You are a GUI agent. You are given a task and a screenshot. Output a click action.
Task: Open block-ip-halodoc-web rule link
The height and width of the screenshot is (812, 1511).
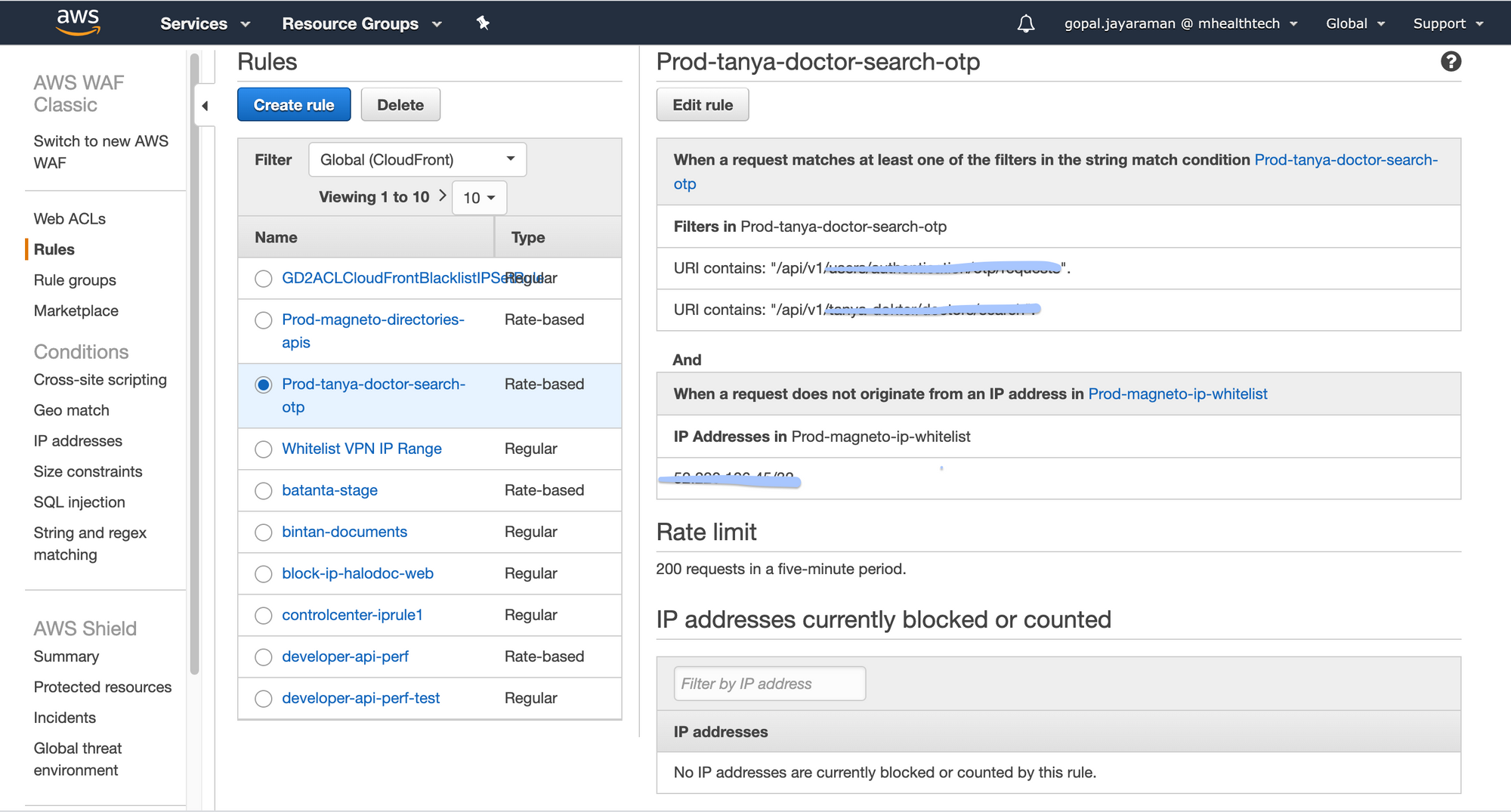(357, 573)
